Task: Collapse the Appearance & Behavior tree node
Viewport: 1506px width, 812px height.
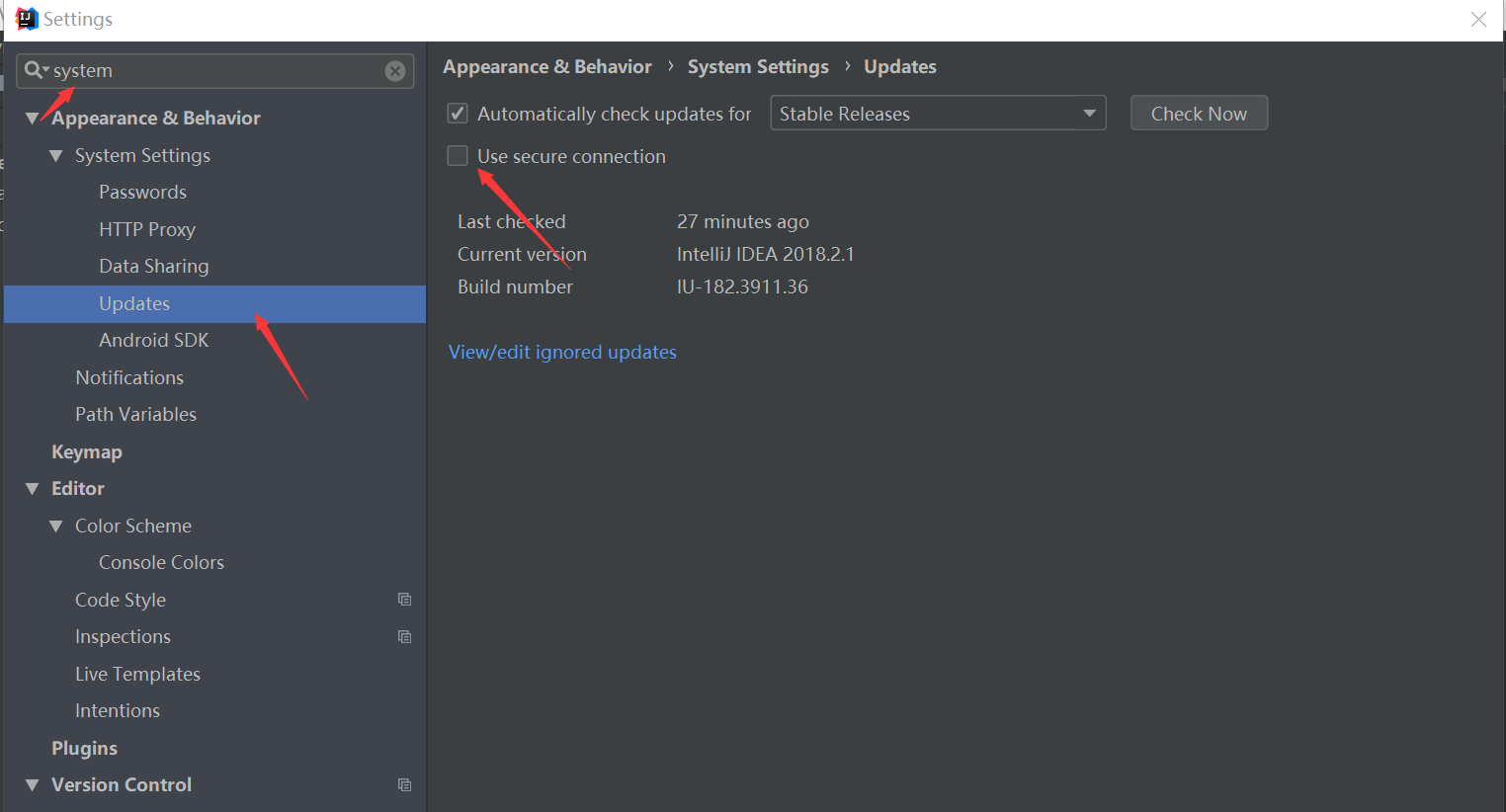Action: click(33, 119)
